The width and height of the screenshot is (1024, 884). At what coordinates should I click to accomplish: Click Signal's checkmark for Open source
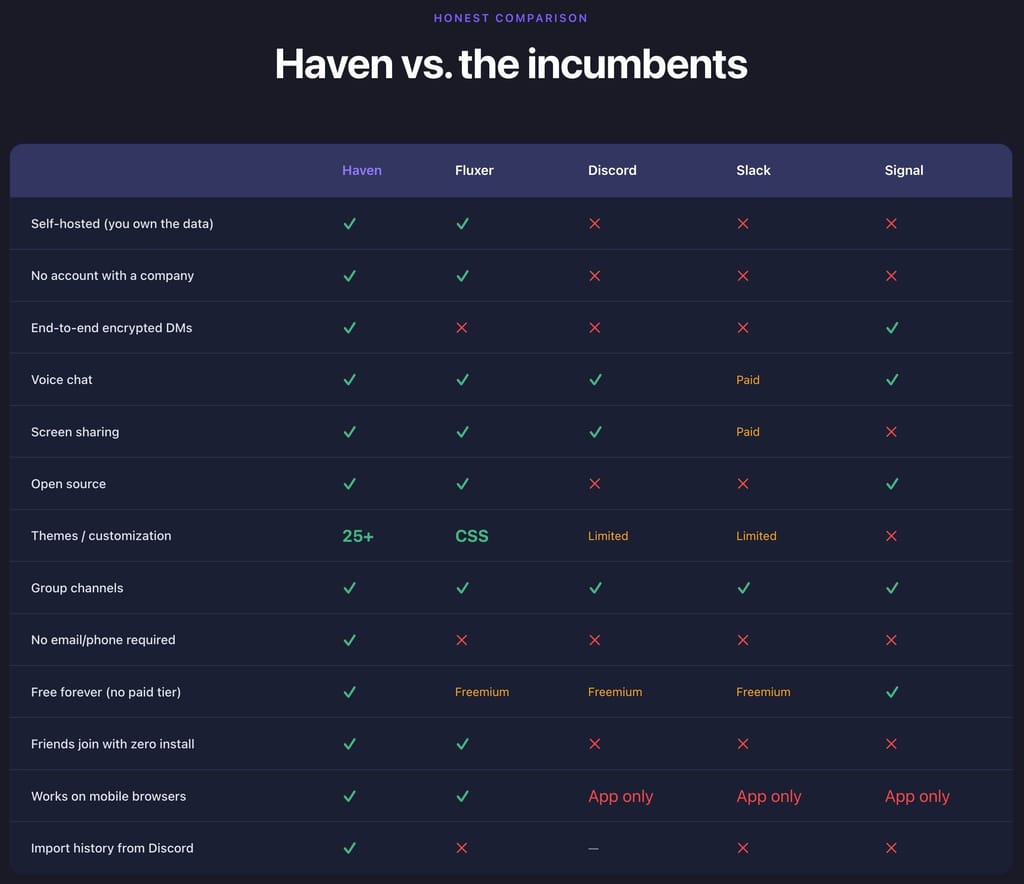pyautogui.click(x=891, y=484)
